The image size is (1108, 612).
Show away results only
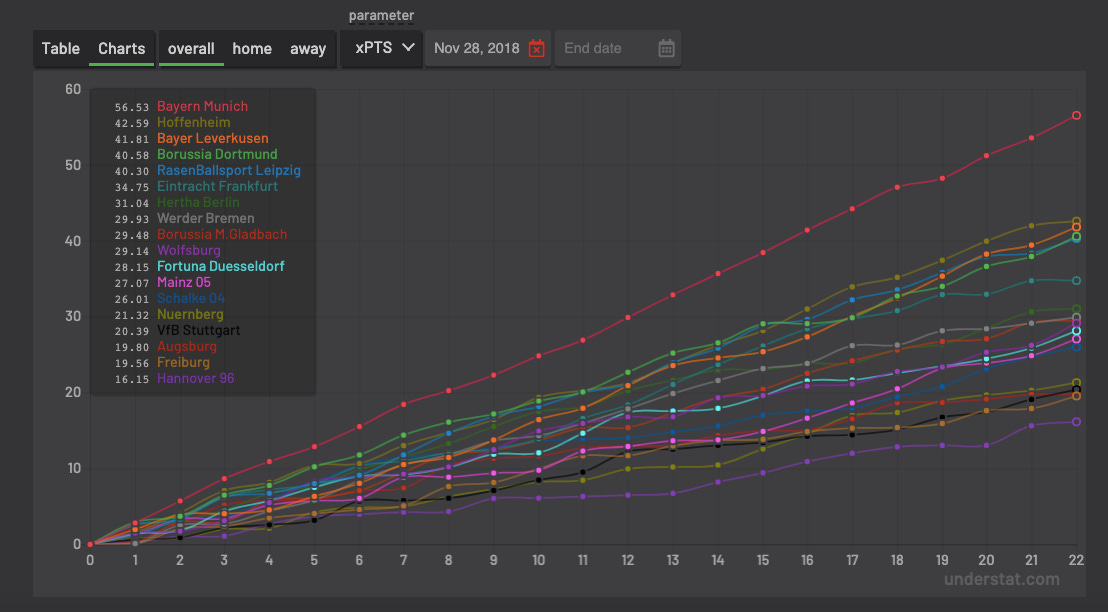pos(308,49)
